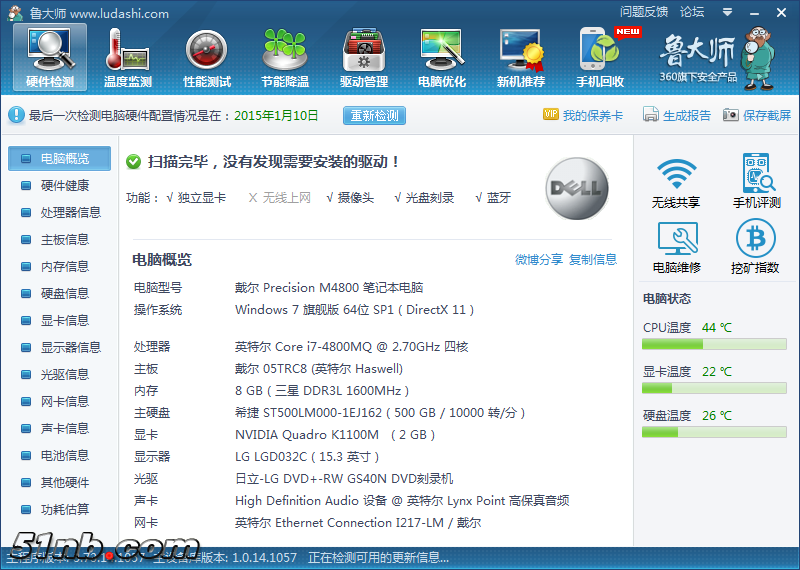Click the CPU温度 temperature bar
Viewport: 800px width, 570px height.
point(714,344)
